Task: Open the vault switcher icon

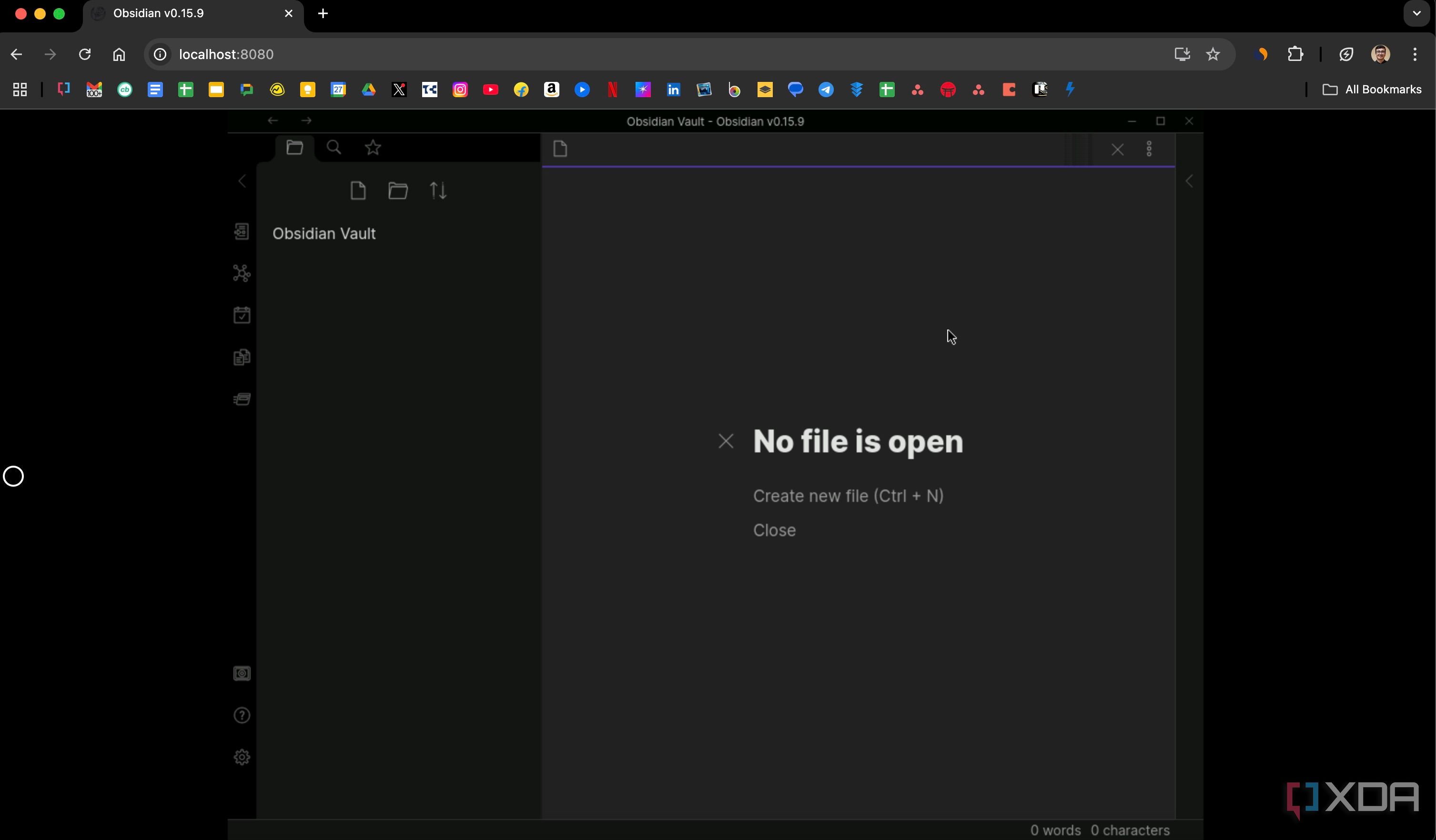Action: [242, 673]
